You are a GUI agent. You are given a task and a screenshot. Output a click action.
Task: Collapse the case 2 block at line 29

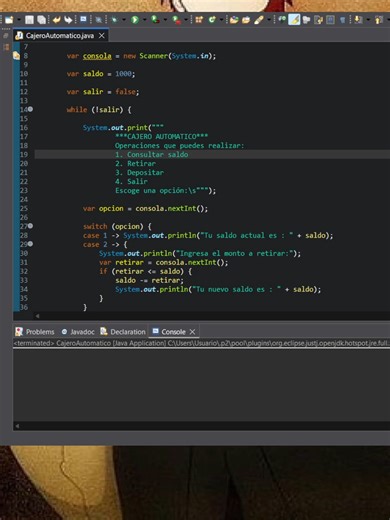tap(30, 244)
